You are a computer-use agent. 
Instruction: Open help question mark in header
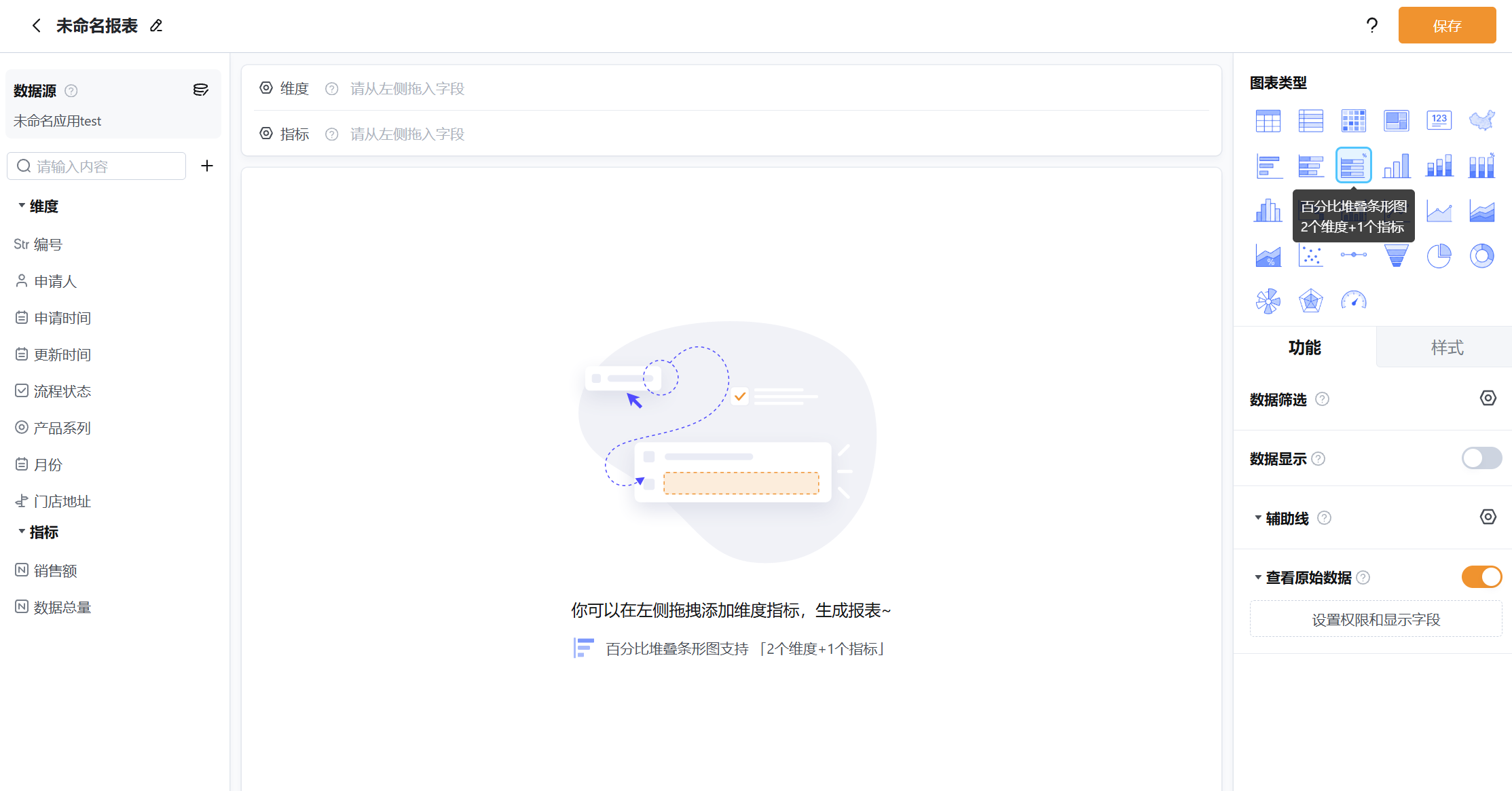[1371, 26]
